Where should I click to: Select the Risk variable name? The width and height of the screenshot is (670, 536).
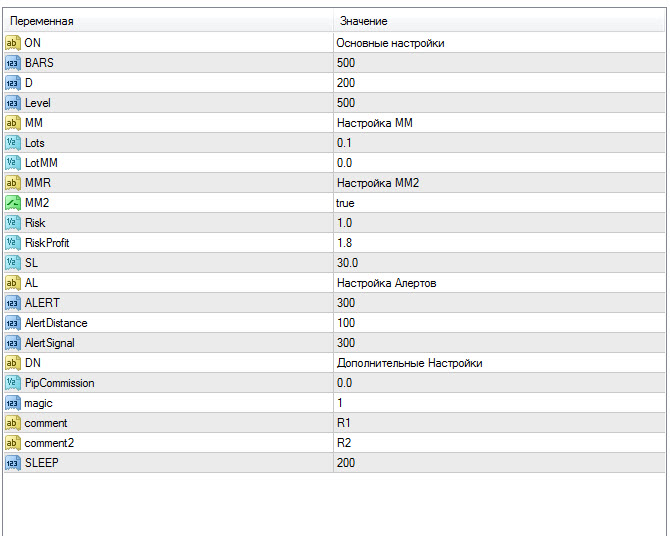35,223
